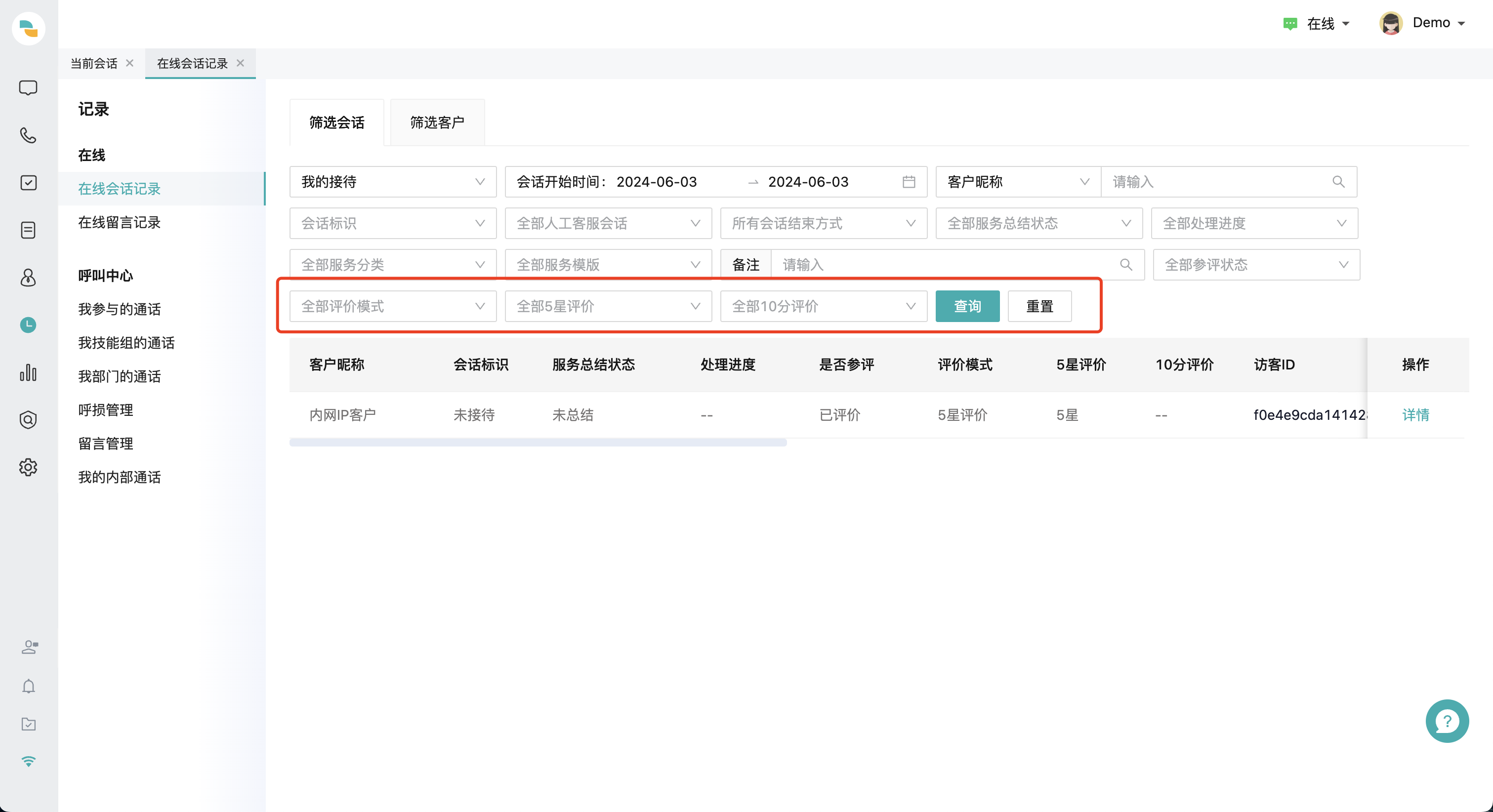The image size is (1493, 812).
Task: Open the task checkbox sidebar icon
Action: pos(28,183)
